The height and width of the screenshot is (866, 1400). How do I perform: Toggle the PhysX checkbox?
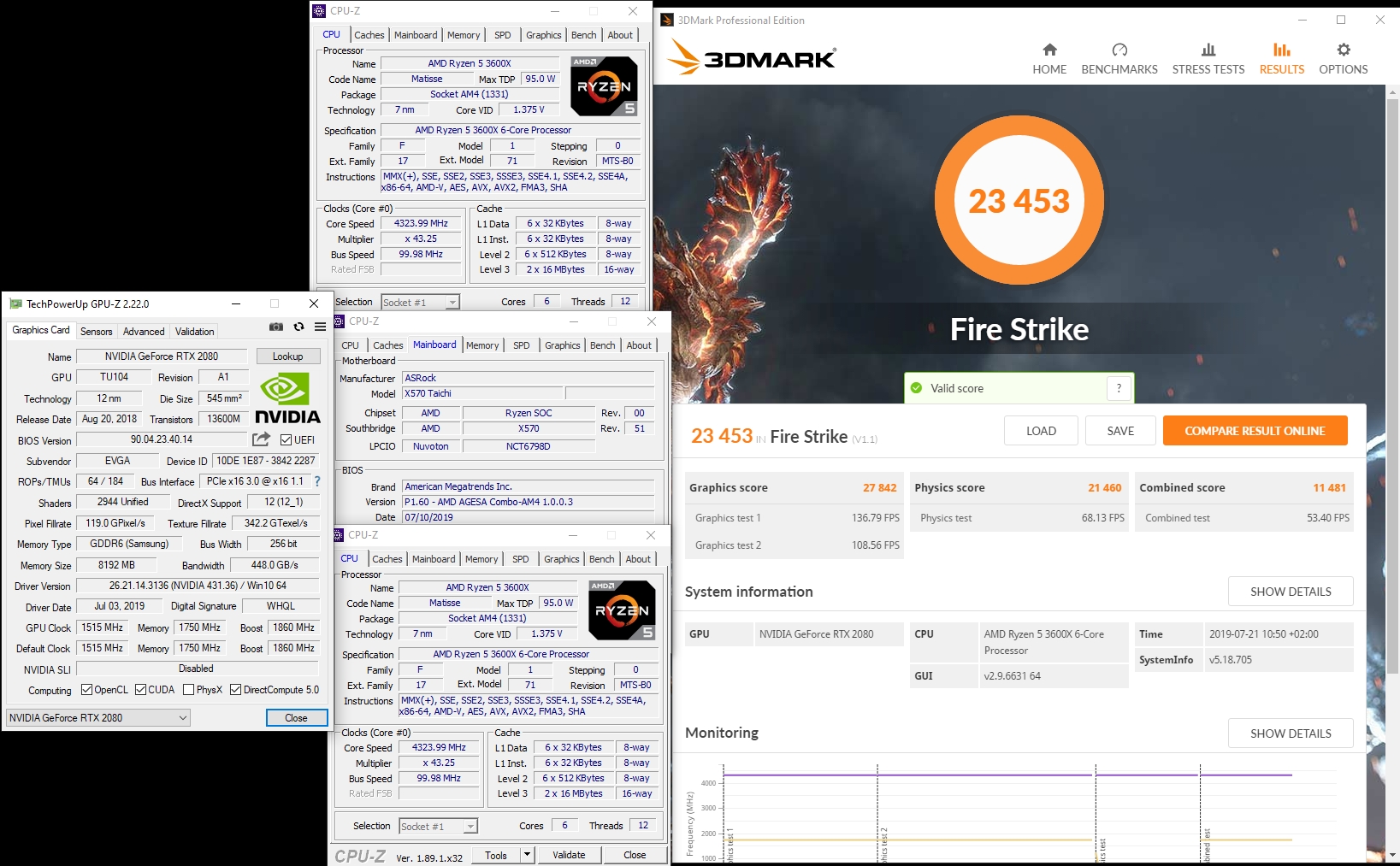[x=188, y=690]
